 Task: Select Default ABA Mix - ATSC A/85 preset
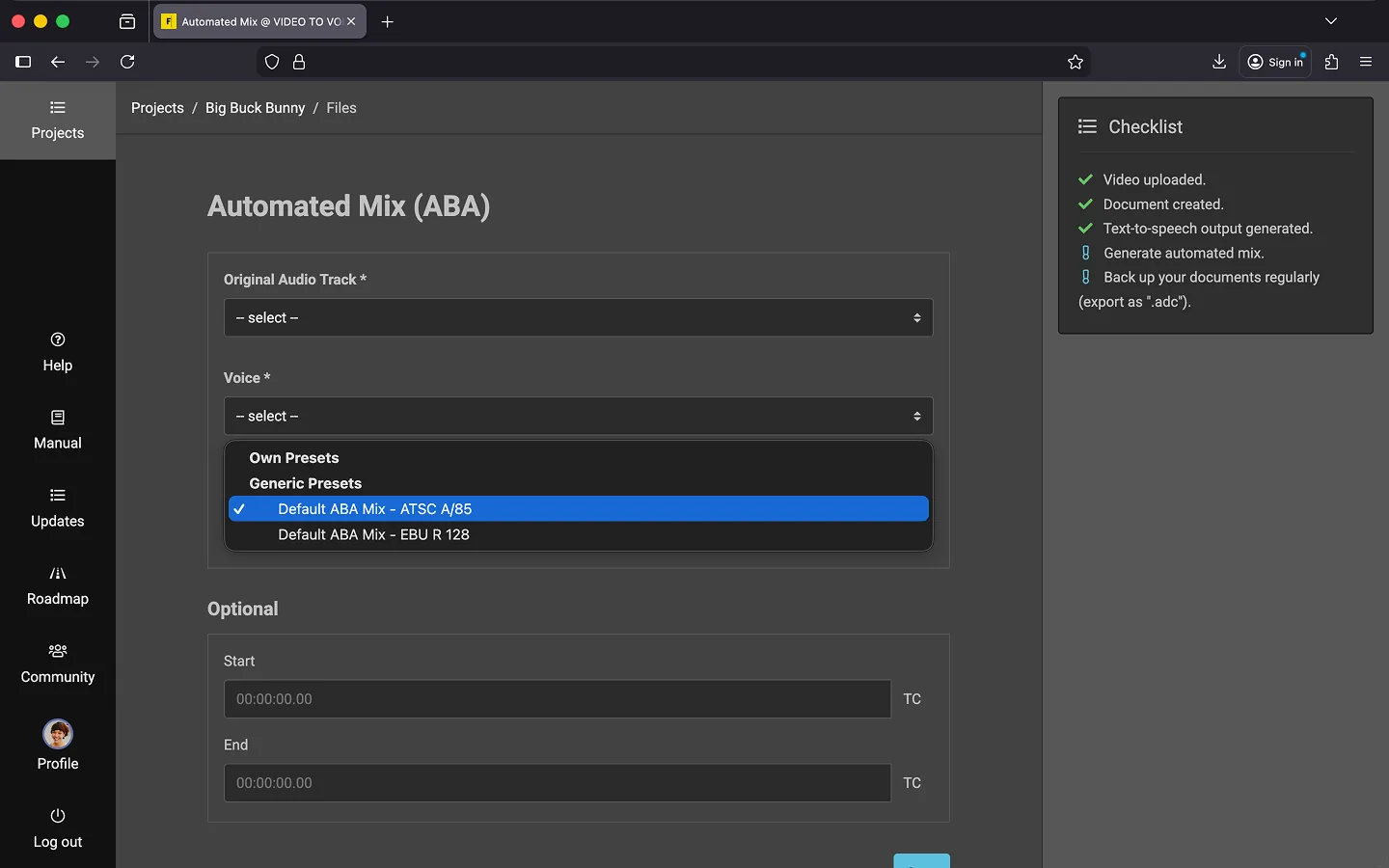374,509
